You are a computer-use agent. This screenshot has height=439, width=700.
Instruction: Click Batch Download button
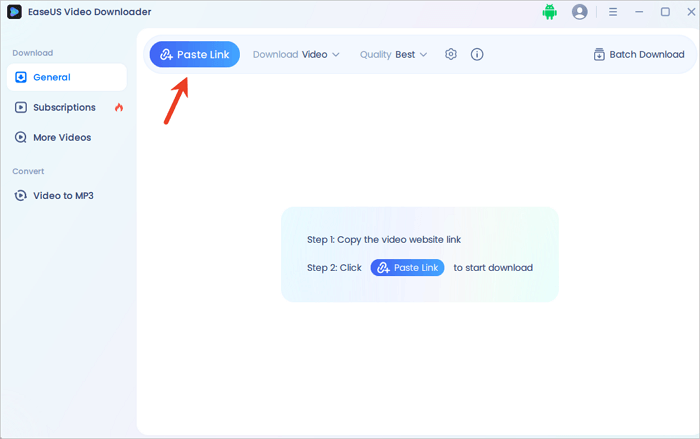point(638,54)
